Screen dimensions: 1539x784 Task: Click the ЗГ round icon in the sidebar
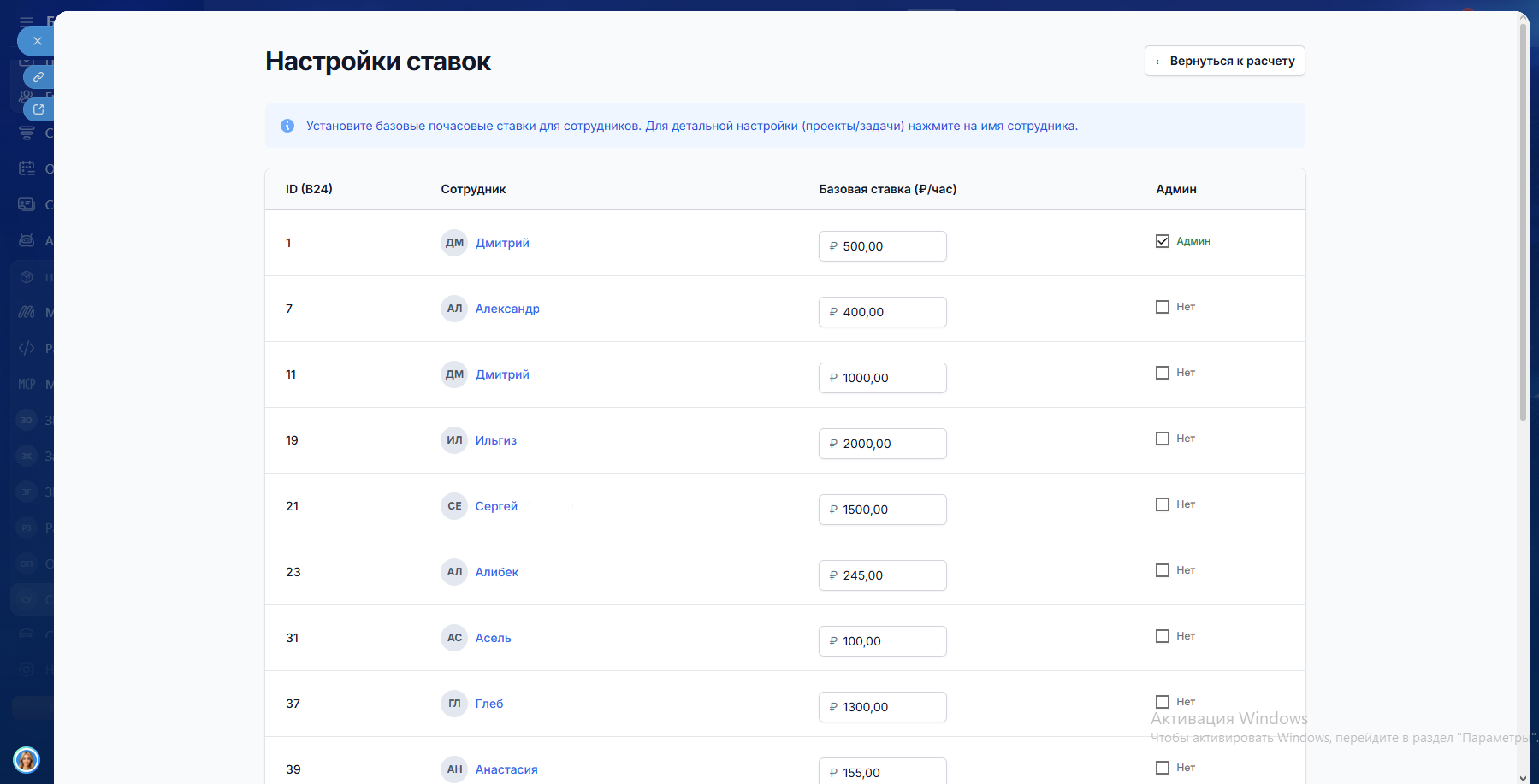(x=27, y=492)
